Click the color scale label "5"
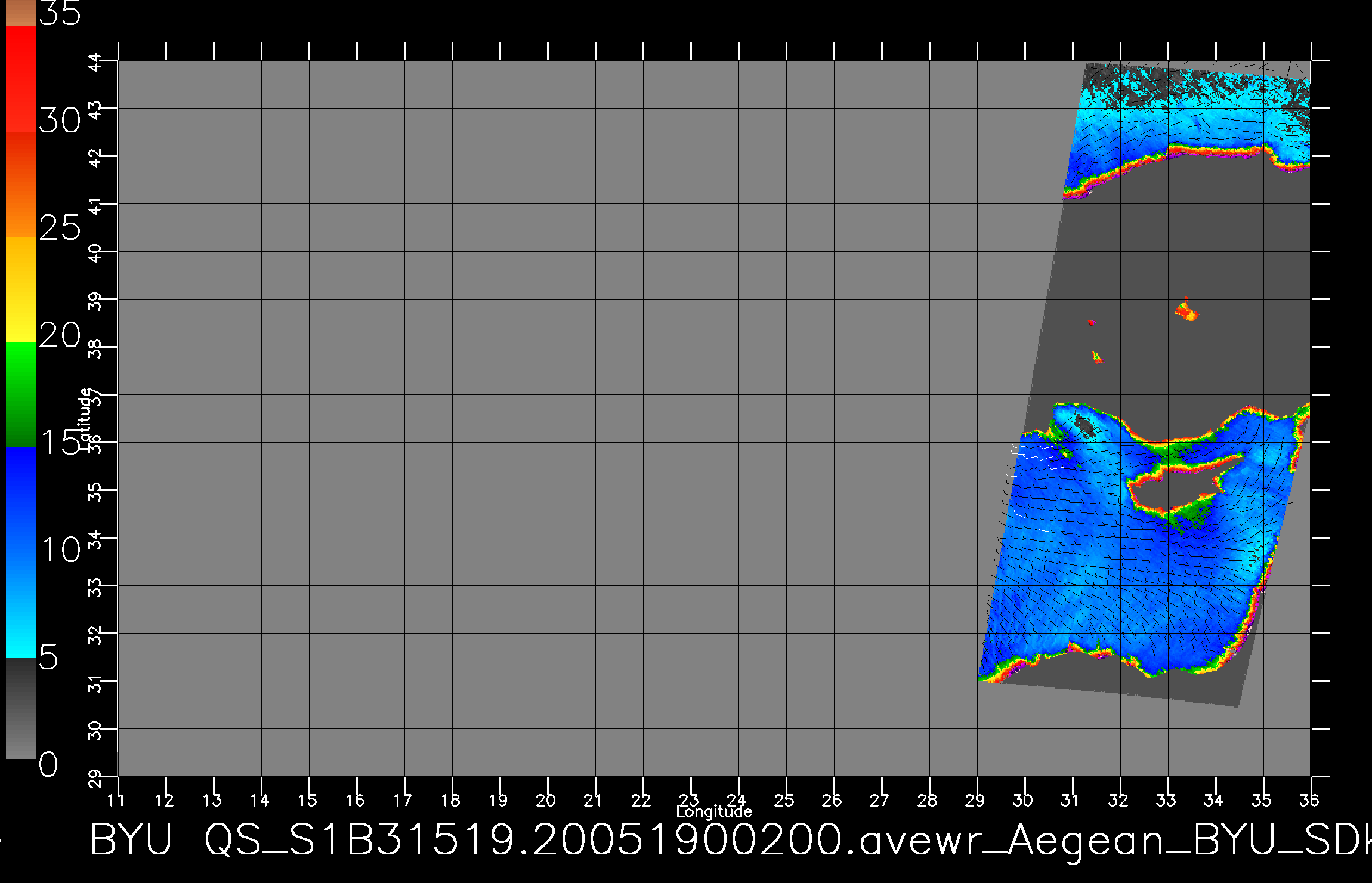Screen dimensions: 1372x883 point(49,657)
